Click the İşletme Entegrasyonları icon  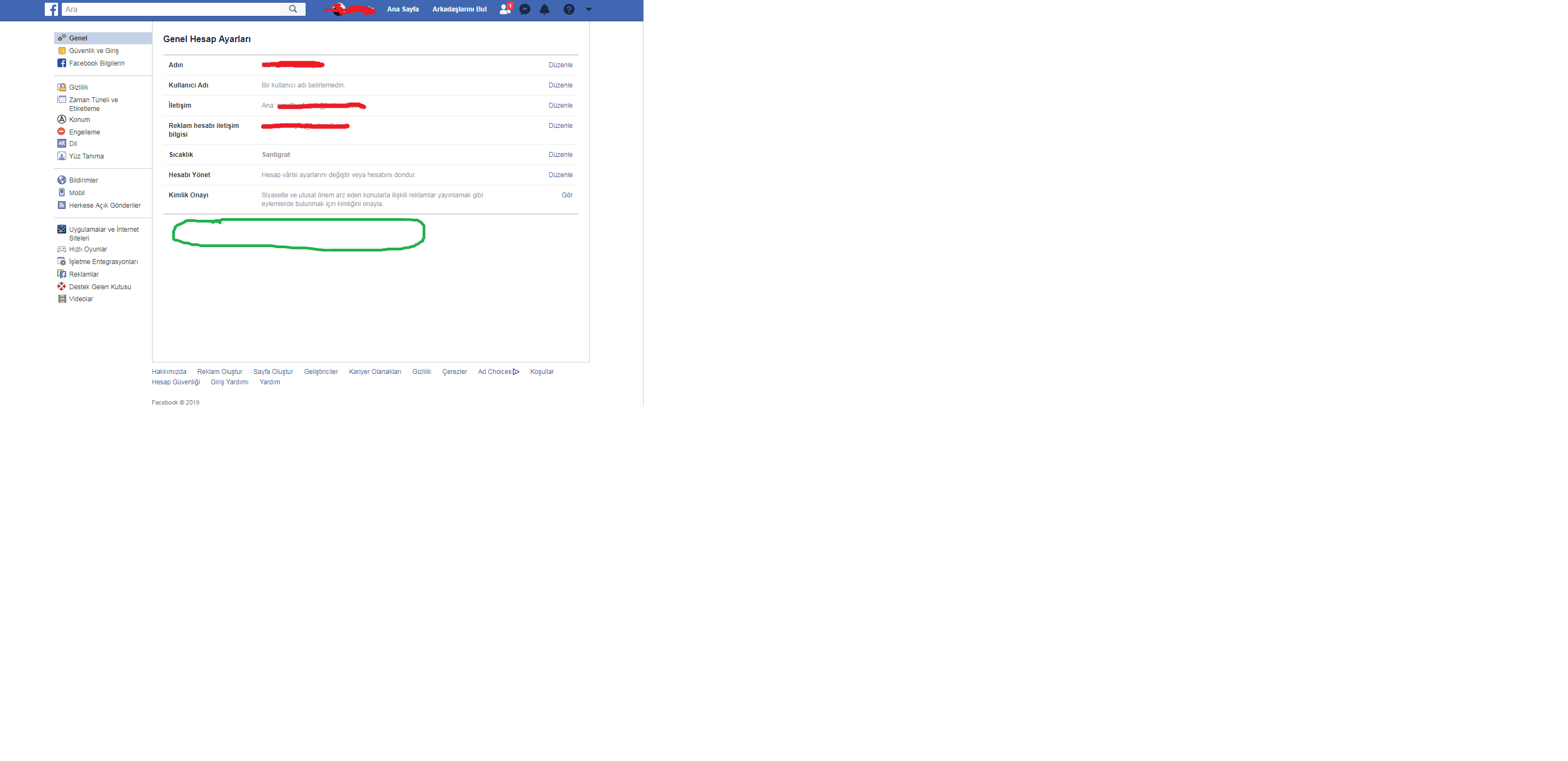[x=61, y=262]
